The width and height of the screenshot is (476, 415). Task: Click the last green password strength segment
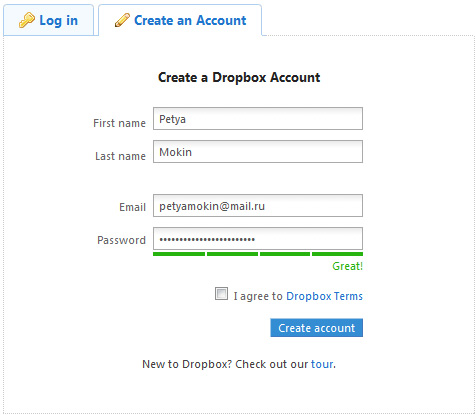pos(337,254)
